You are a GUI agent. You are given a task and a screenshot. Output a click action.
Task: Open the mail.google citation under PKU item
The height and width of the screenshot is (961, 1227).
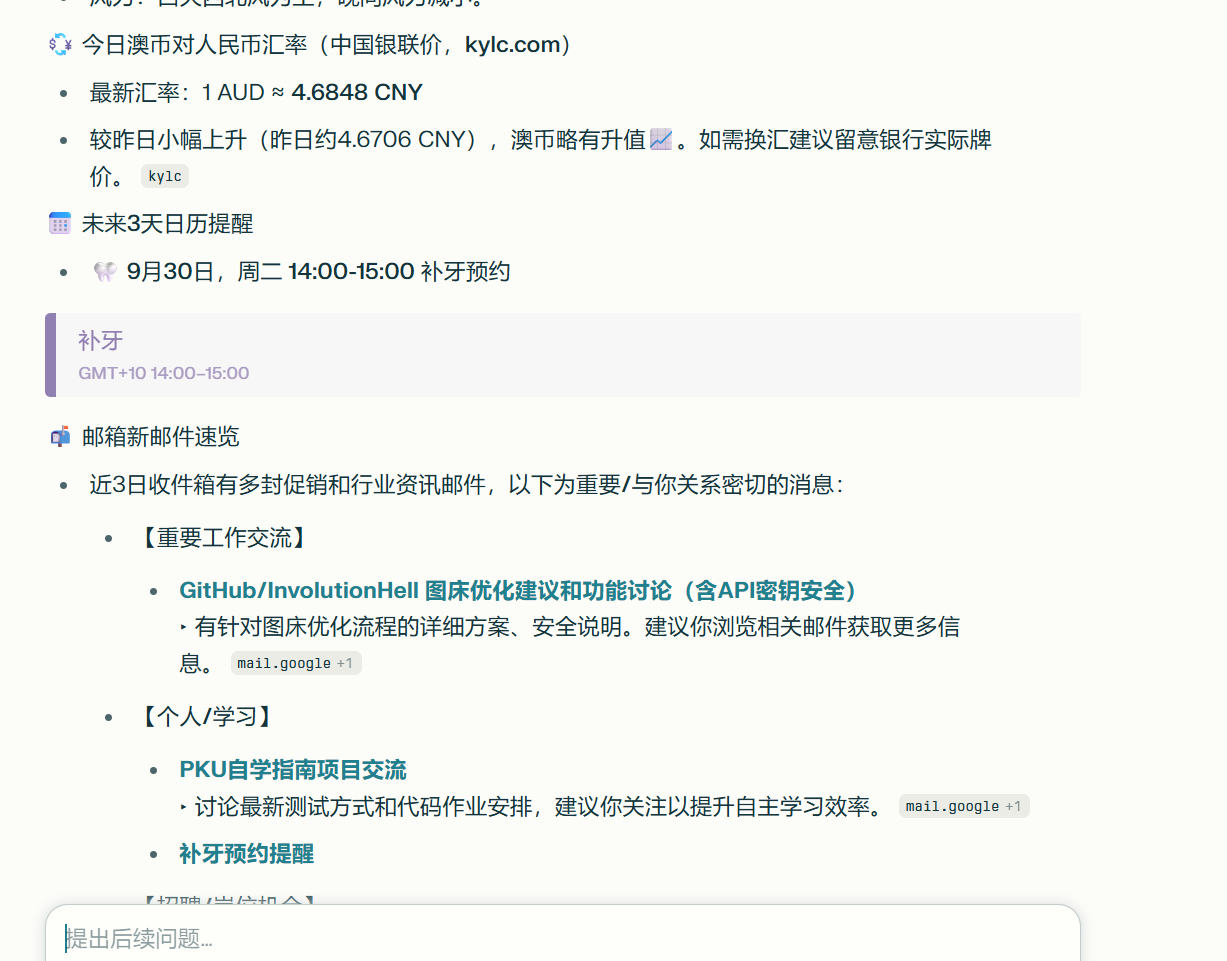964,806
